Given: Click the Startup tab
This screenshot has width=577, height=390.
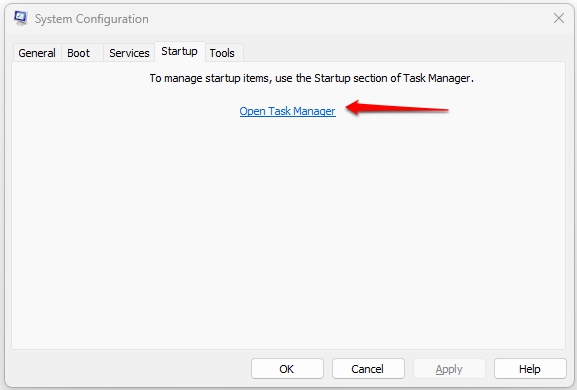Looking at the screenshot, I should coord(180,51).
